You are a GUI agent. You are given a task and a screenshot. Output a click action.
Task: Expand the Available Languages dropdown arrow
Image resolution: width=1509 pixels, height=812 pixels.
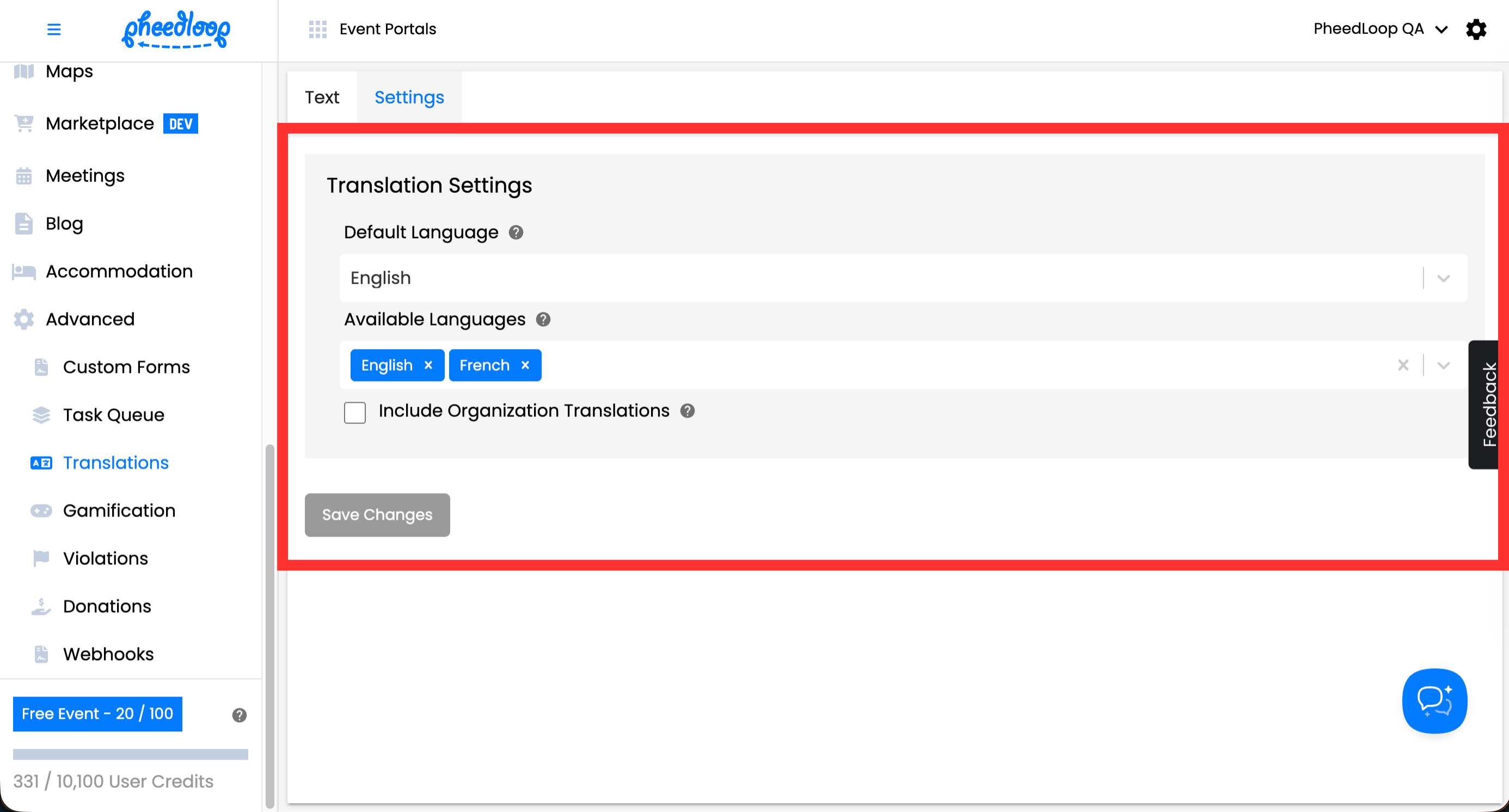tap(1443, 365)
